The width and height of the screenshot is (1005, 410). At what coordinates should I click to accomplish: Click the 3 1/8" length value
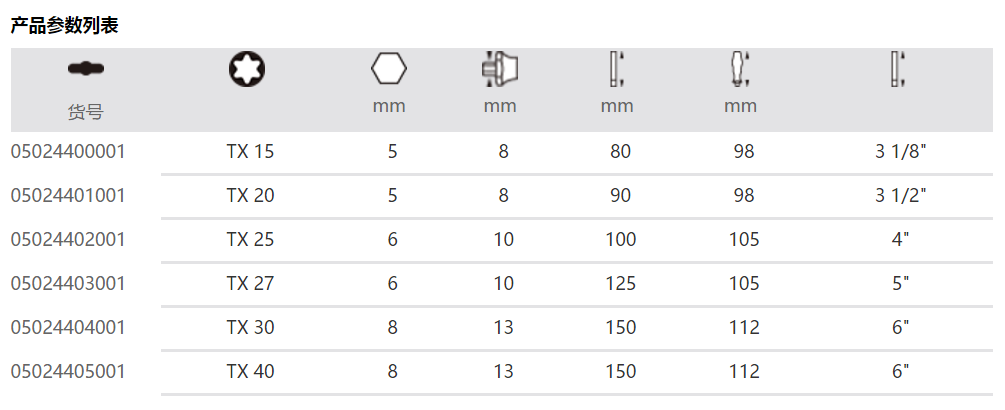tap(901, 152)
